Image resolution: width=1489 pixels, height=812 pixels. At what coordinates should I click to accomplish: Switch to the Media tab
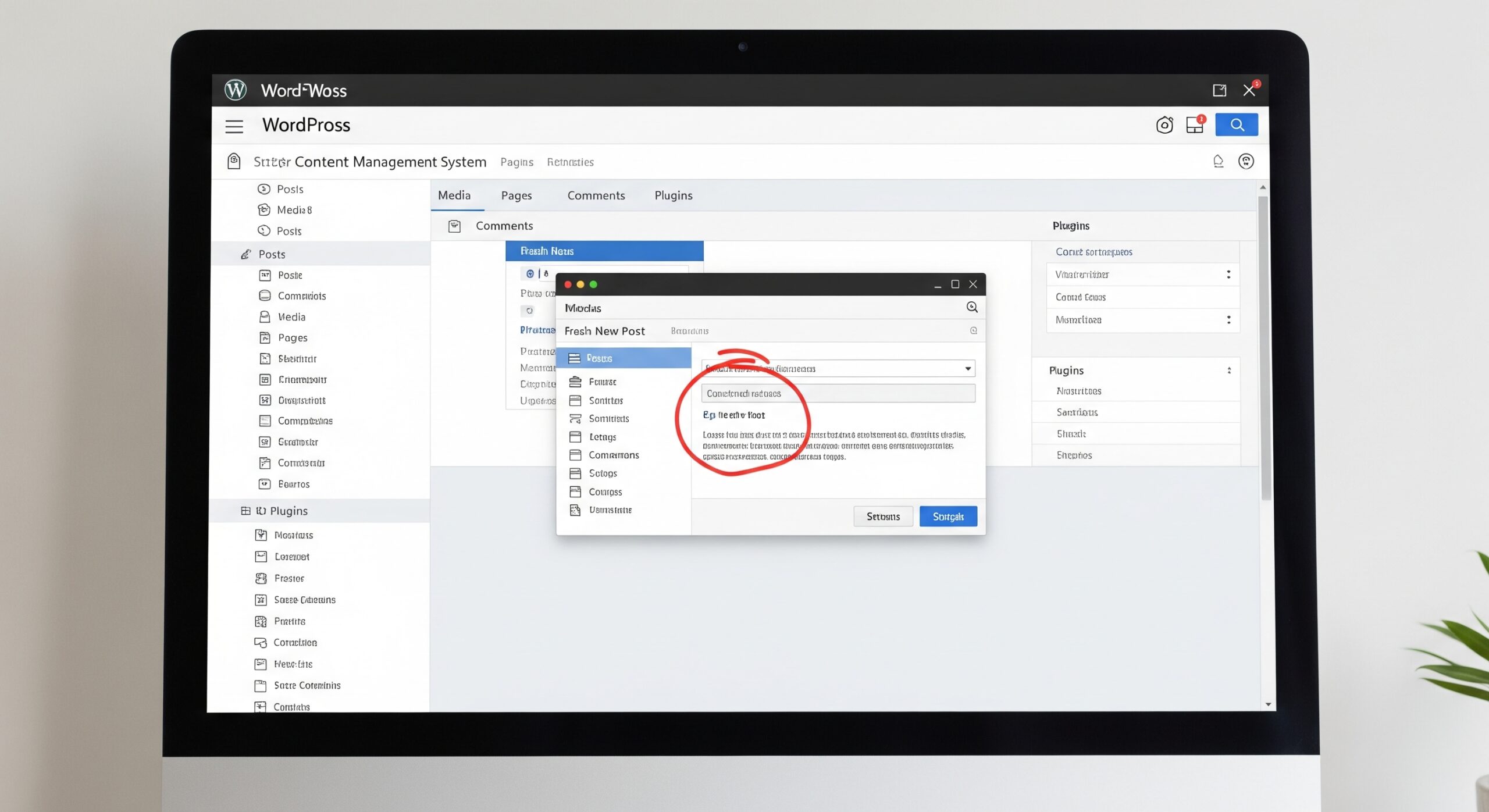point(454,195)
